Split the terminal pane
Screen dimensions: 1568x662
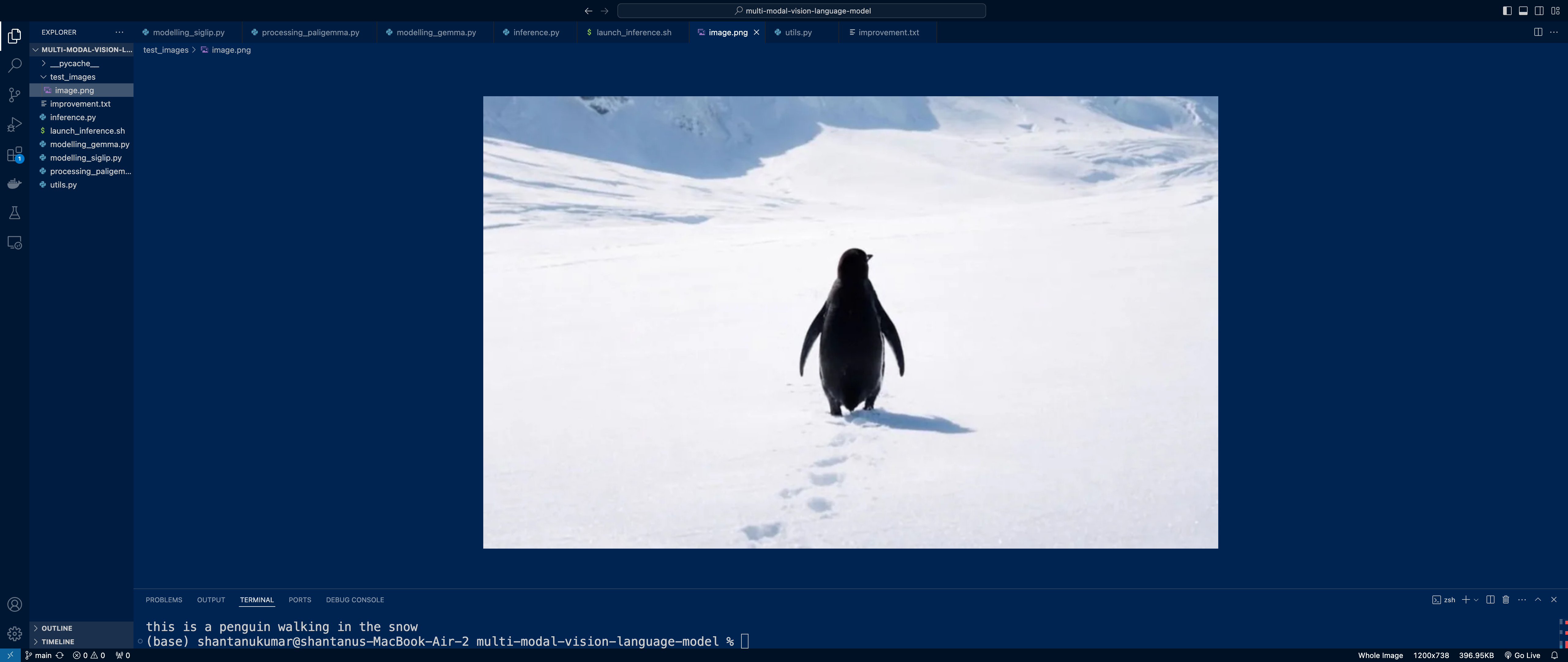1490,600
